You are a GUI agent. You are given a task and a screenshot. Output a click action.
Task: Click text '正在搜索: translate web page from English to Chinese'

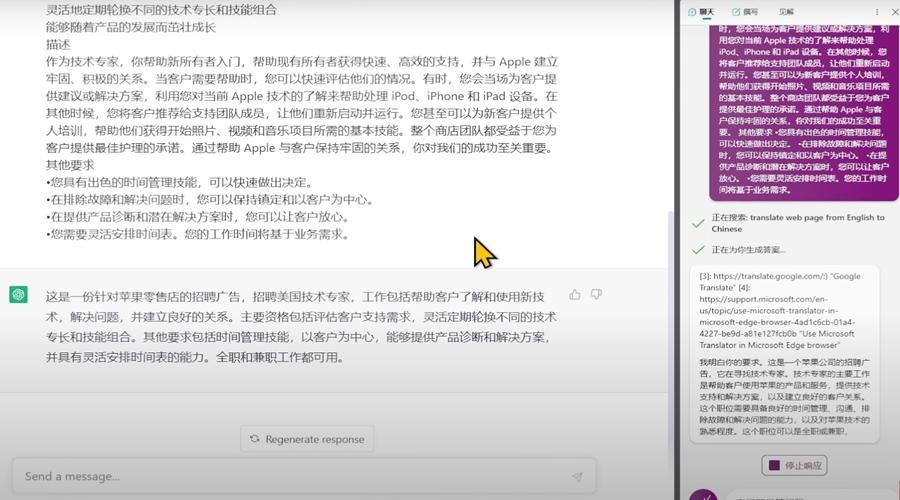[798, 223]
